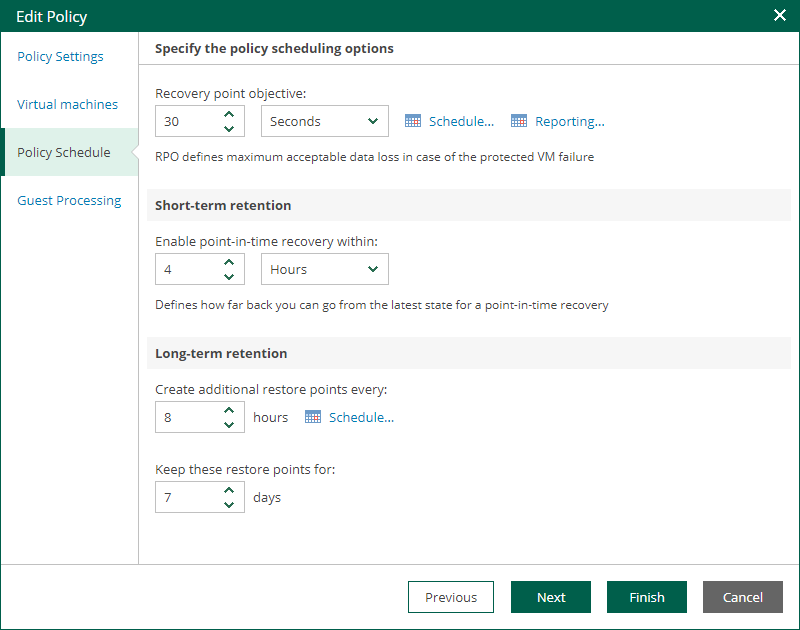Increase keep restore points days value
The width and height of the screenshot is (800, 630).
click(229, 490)
